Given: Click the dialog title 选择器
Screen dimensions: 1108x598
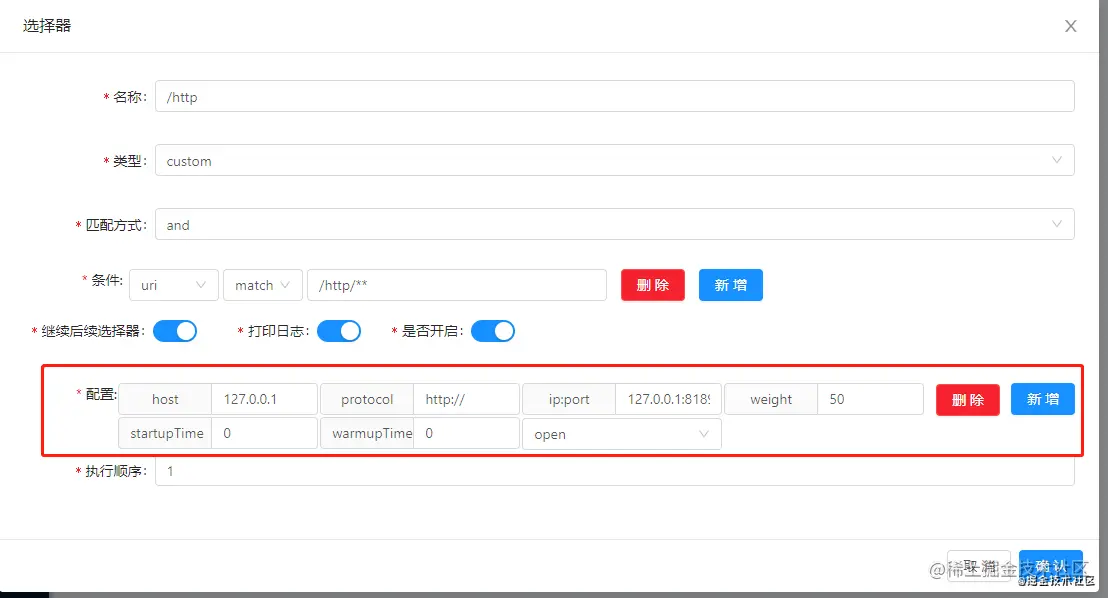Looking at the screenshot, I should pos(47,26).
